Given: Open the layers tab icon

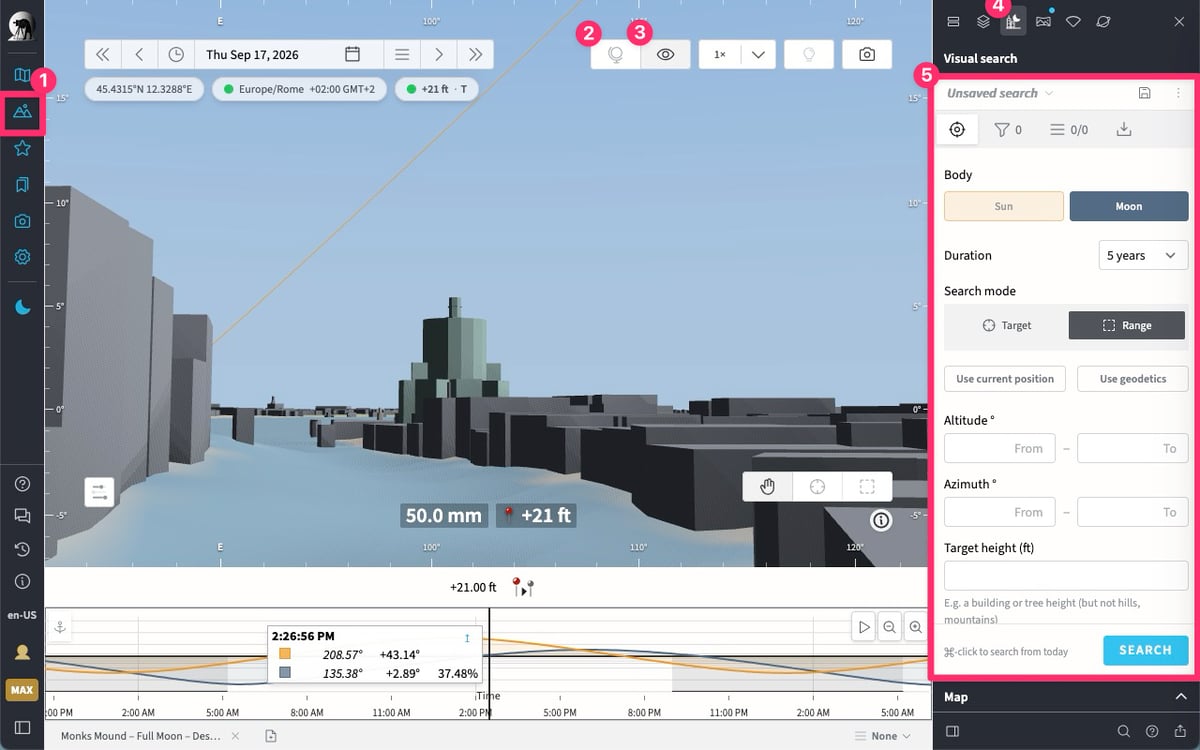Looking at the screenshot, I should (983, 21).
